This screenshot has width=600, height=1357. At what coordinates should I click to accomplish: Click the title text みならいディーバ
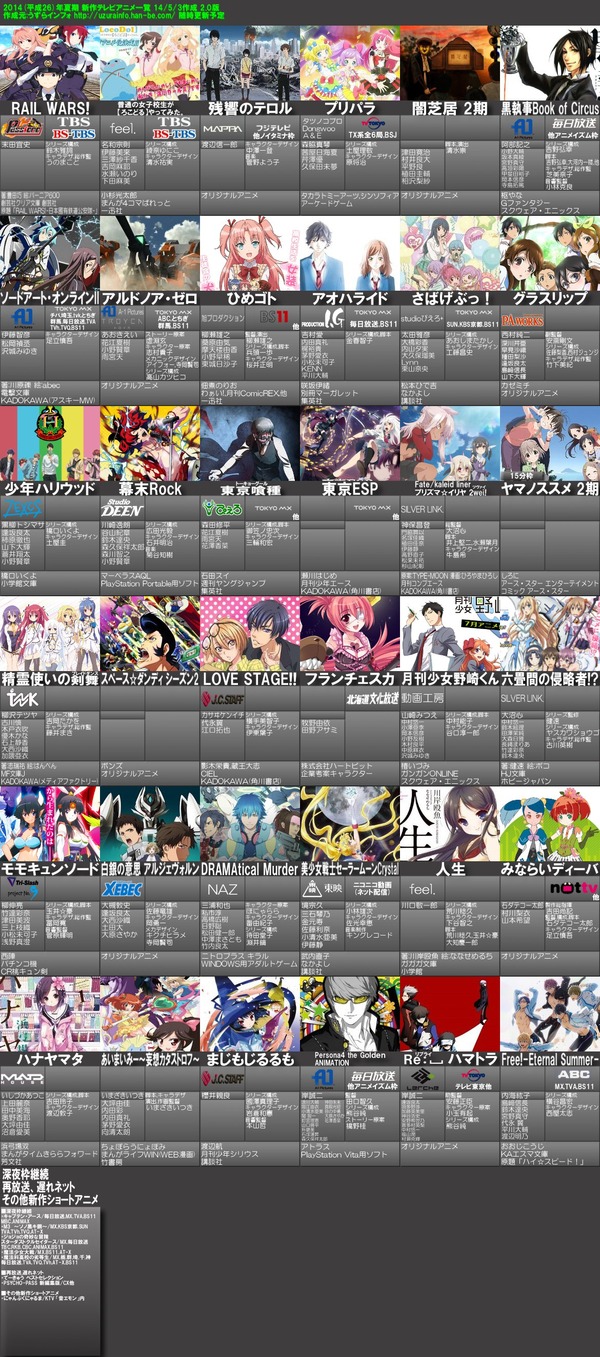pos(550,868)
